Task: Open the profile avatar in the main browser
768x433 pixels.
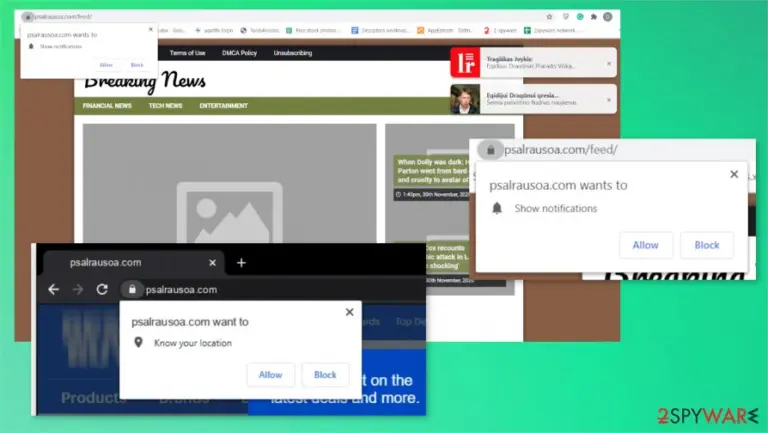Action: pos(608,17)
